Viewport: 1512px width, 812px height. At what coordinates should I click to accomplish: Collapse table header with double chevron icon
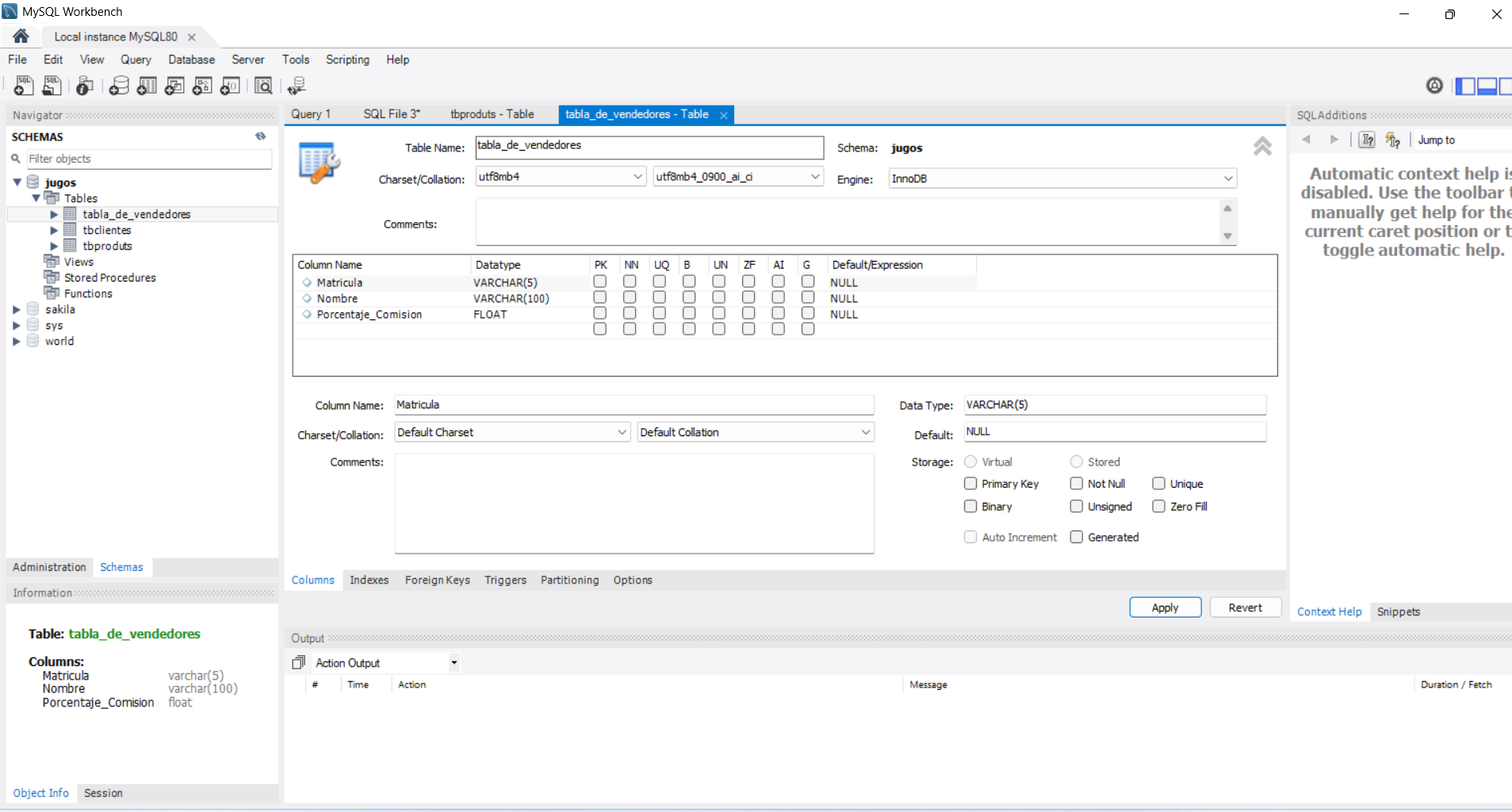(1262, 146)
